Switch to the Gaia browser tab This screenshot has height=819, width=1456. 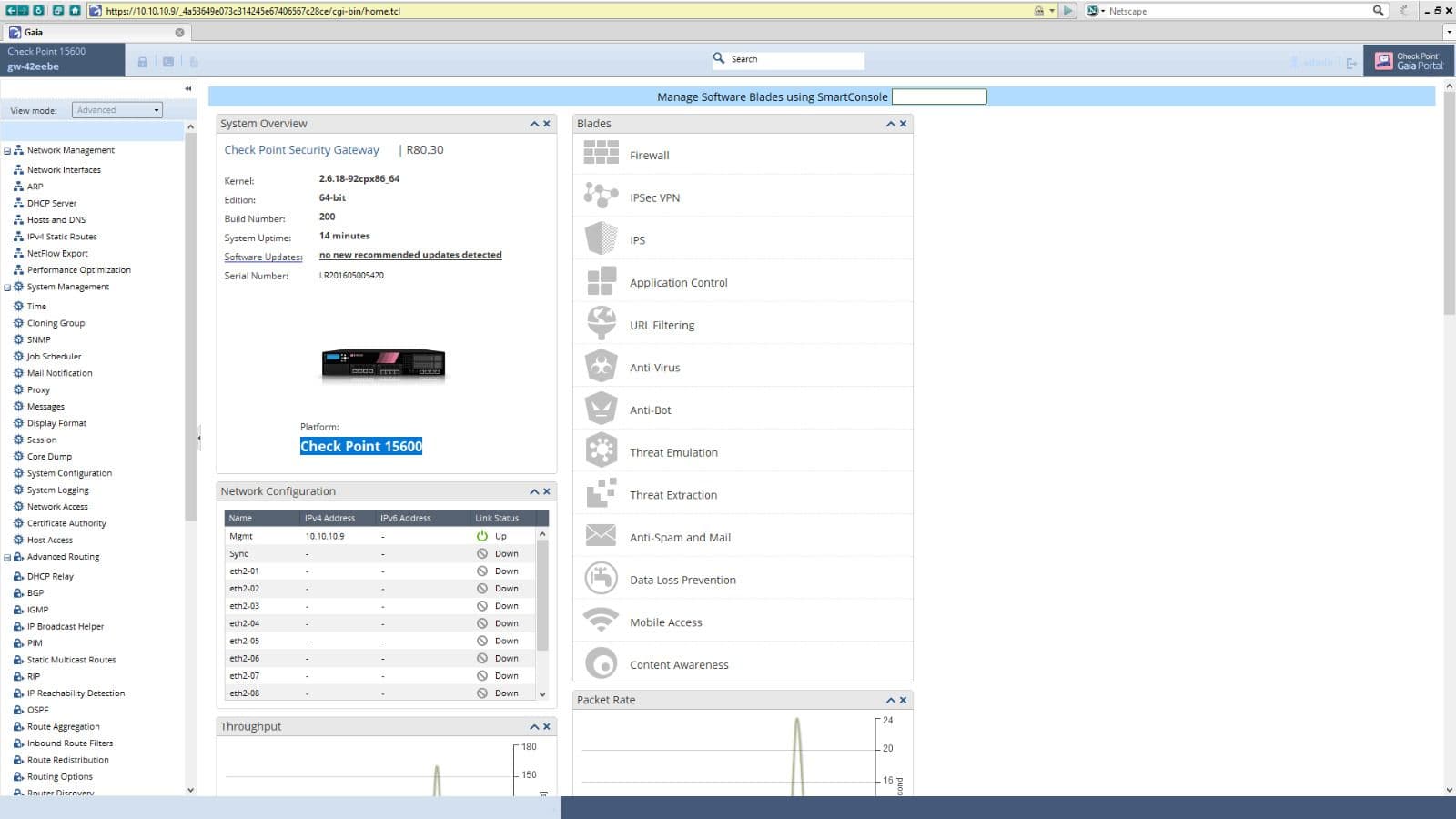click(91, 32)
